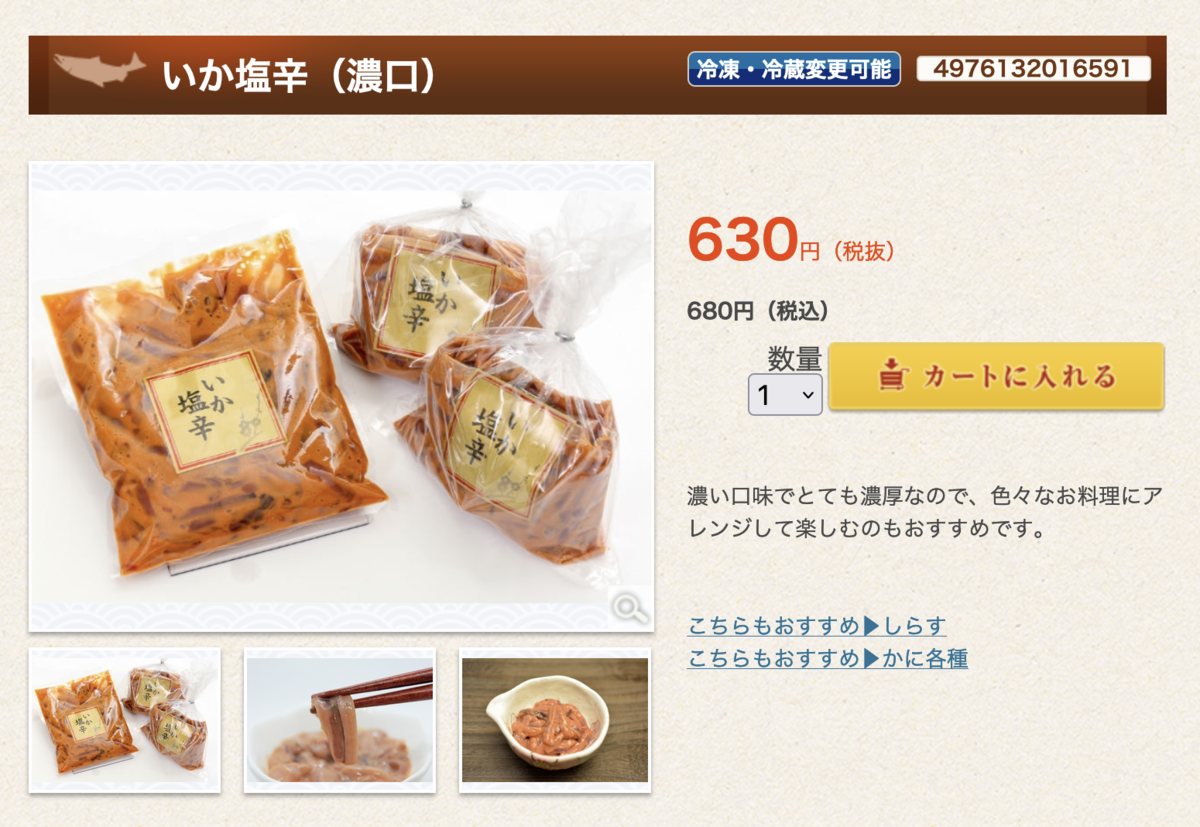The height and width of the screenshot is (827, 1200).
Task: Click the 冷凍・冷蔵変更可能 badge
Action: 794,69
